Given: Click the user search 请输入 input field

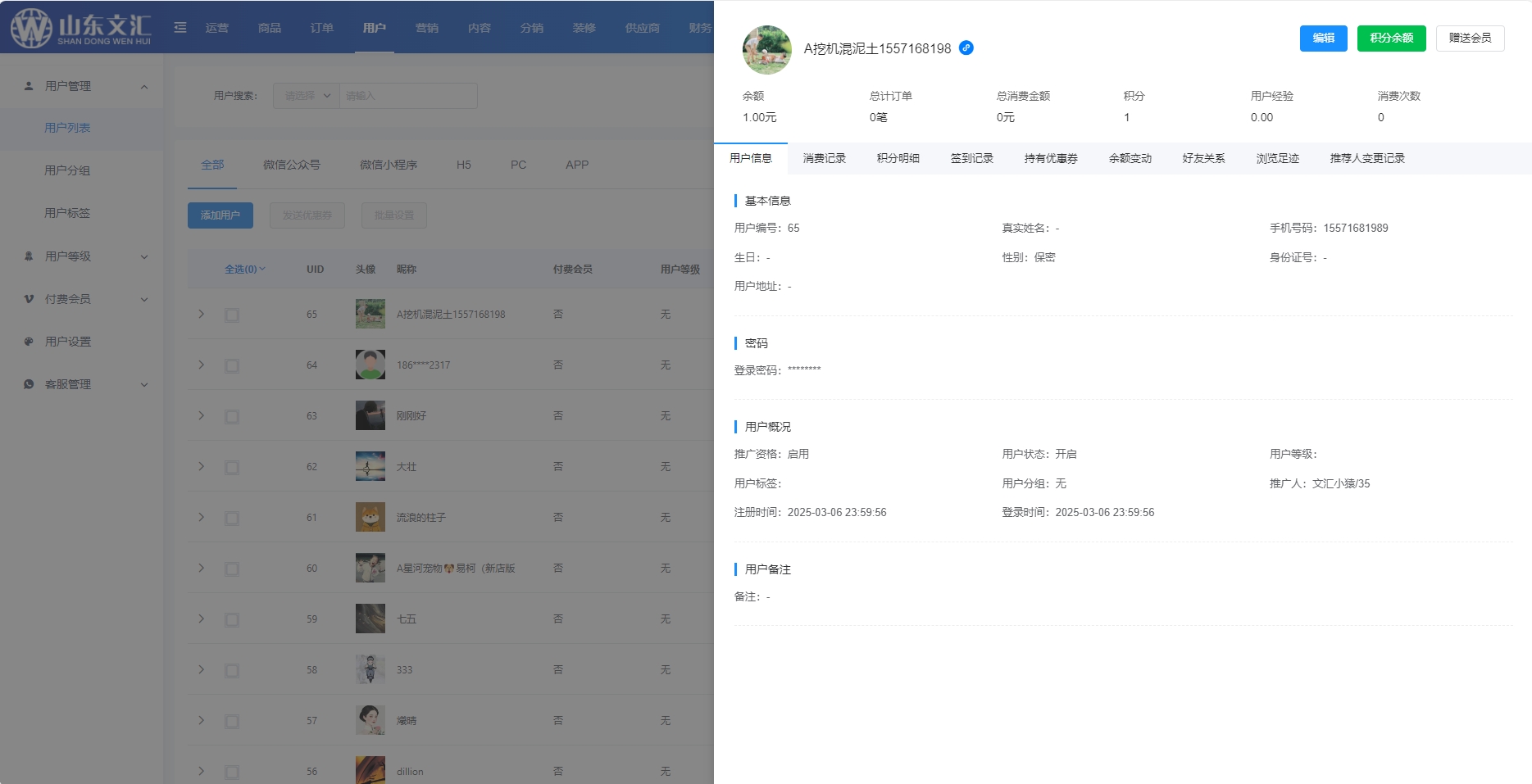Looking at the screenshot, I should [x=408, y=96].
